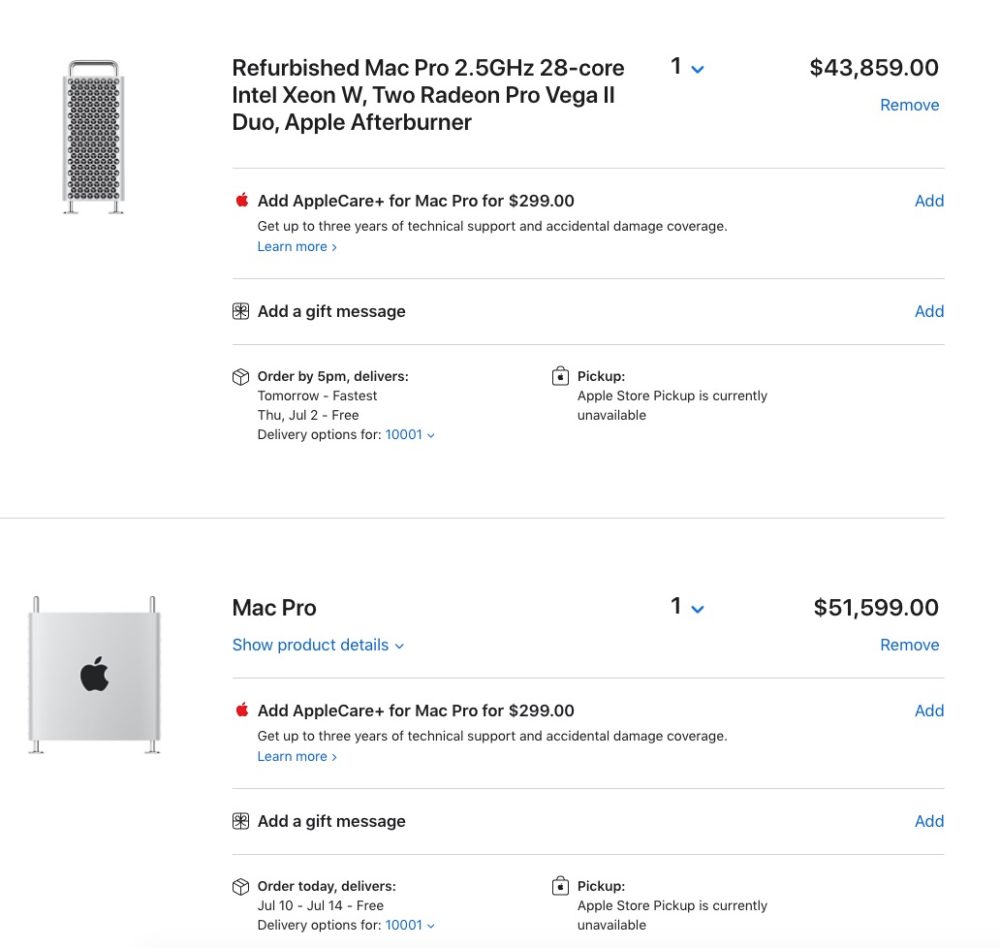Open quantity dropdown for the $51,599.00 Mac Pro
Screen dimensions: 1000x948
[x=687, y=607]
